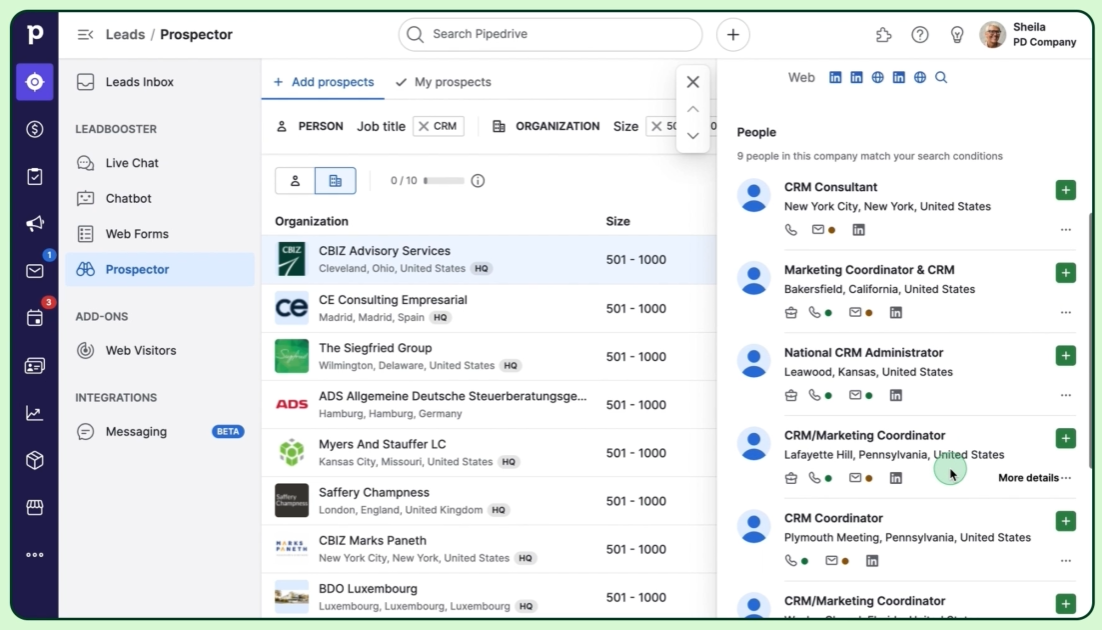
Task: Open Leads Inbox in side menu
Action: click(159, 82)
